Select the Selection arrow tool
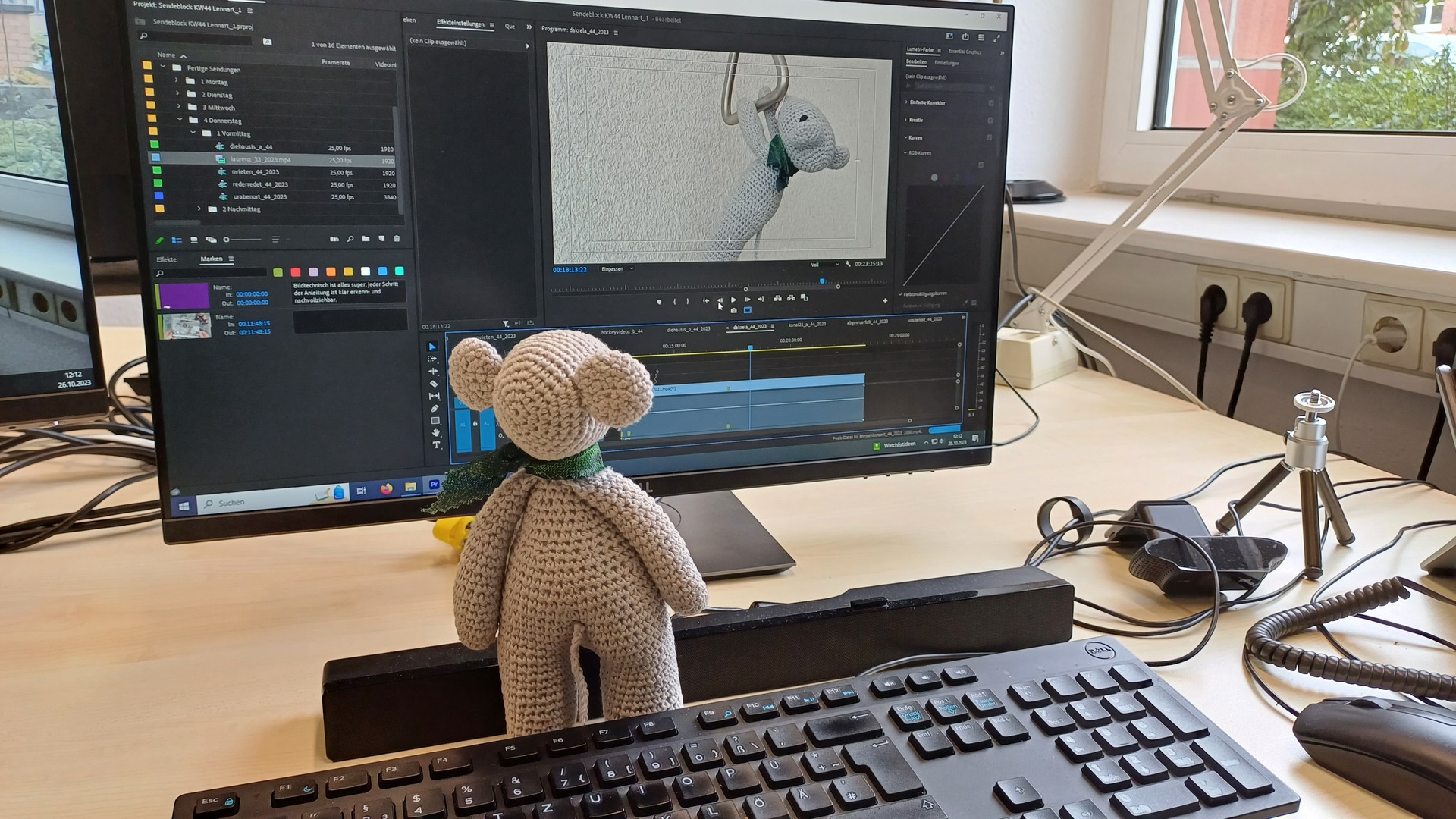Image resolution: width=1456 pixels, height=819 pixels. [432, 347]
